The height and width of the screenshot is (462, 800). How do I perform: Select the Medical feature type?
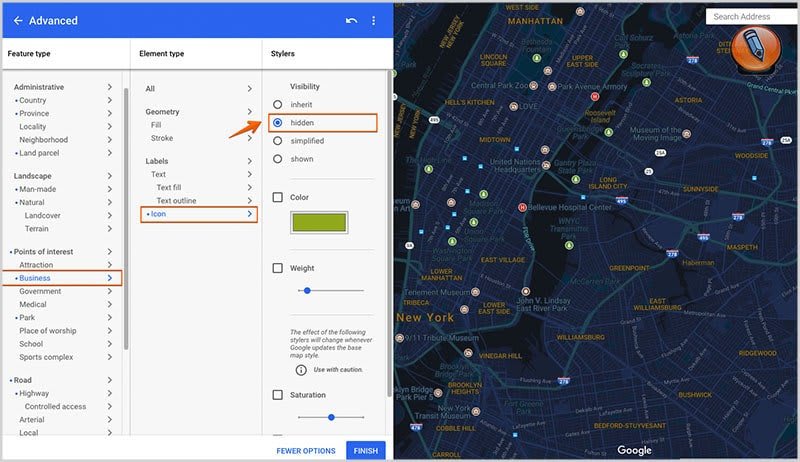coord(33,304)
